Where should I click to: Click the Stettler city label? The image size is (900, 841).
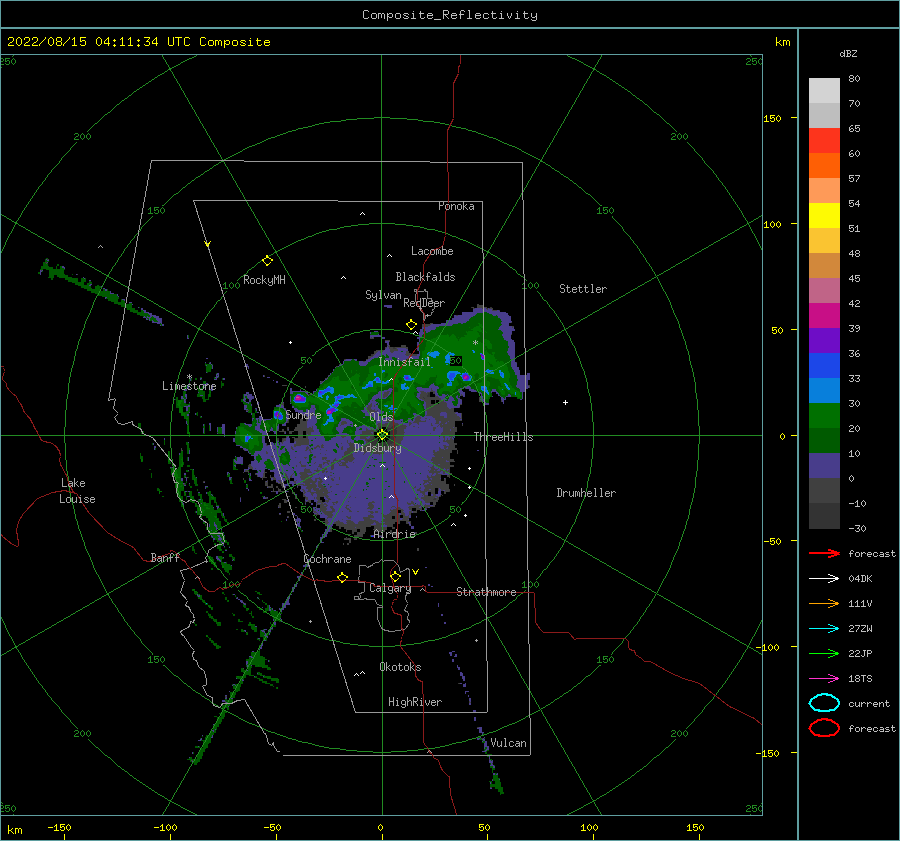tap(583, 289)
